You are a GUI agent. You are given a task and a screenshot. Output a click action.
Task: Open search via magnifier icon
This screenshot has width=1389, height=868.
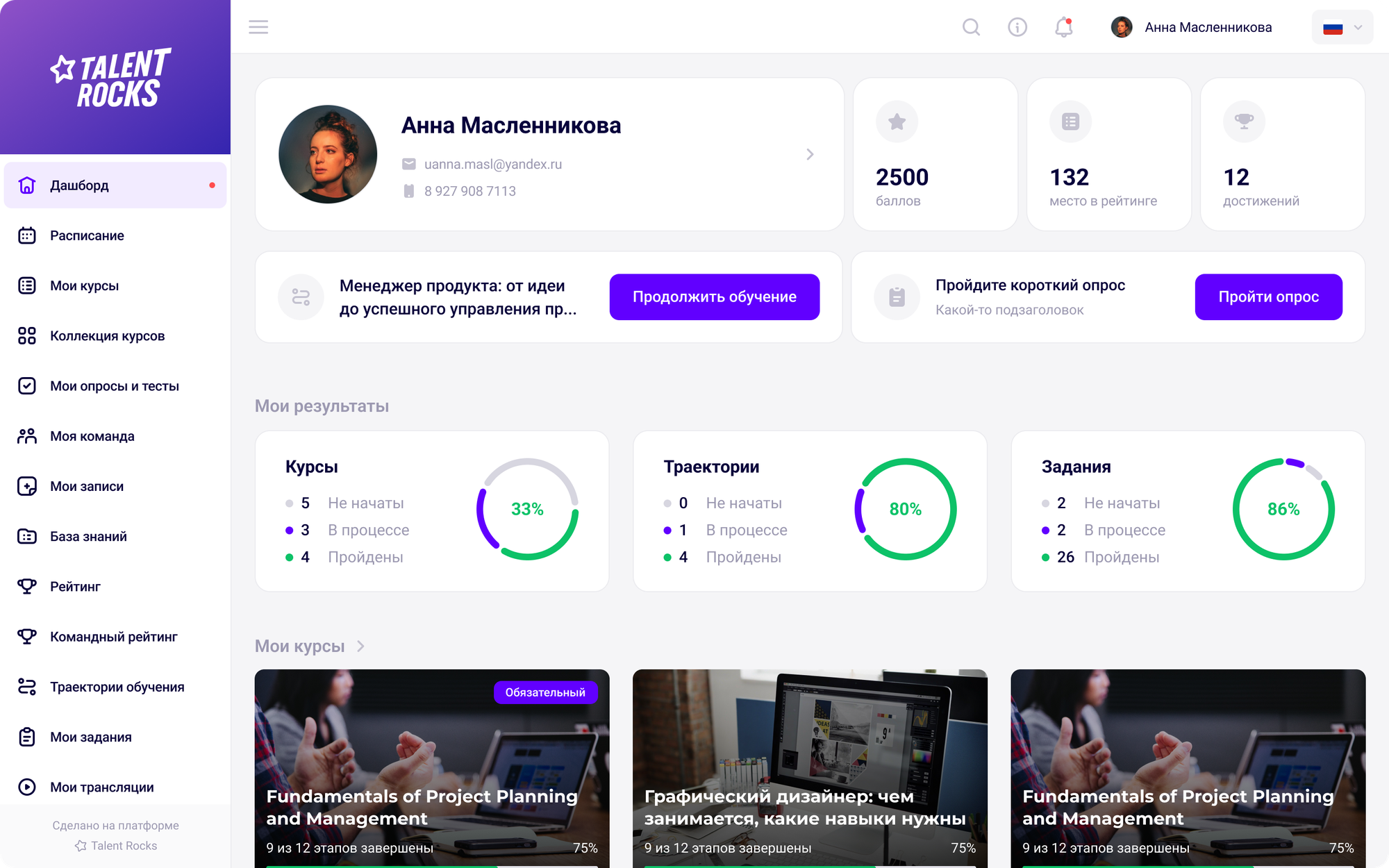point(971,27)
